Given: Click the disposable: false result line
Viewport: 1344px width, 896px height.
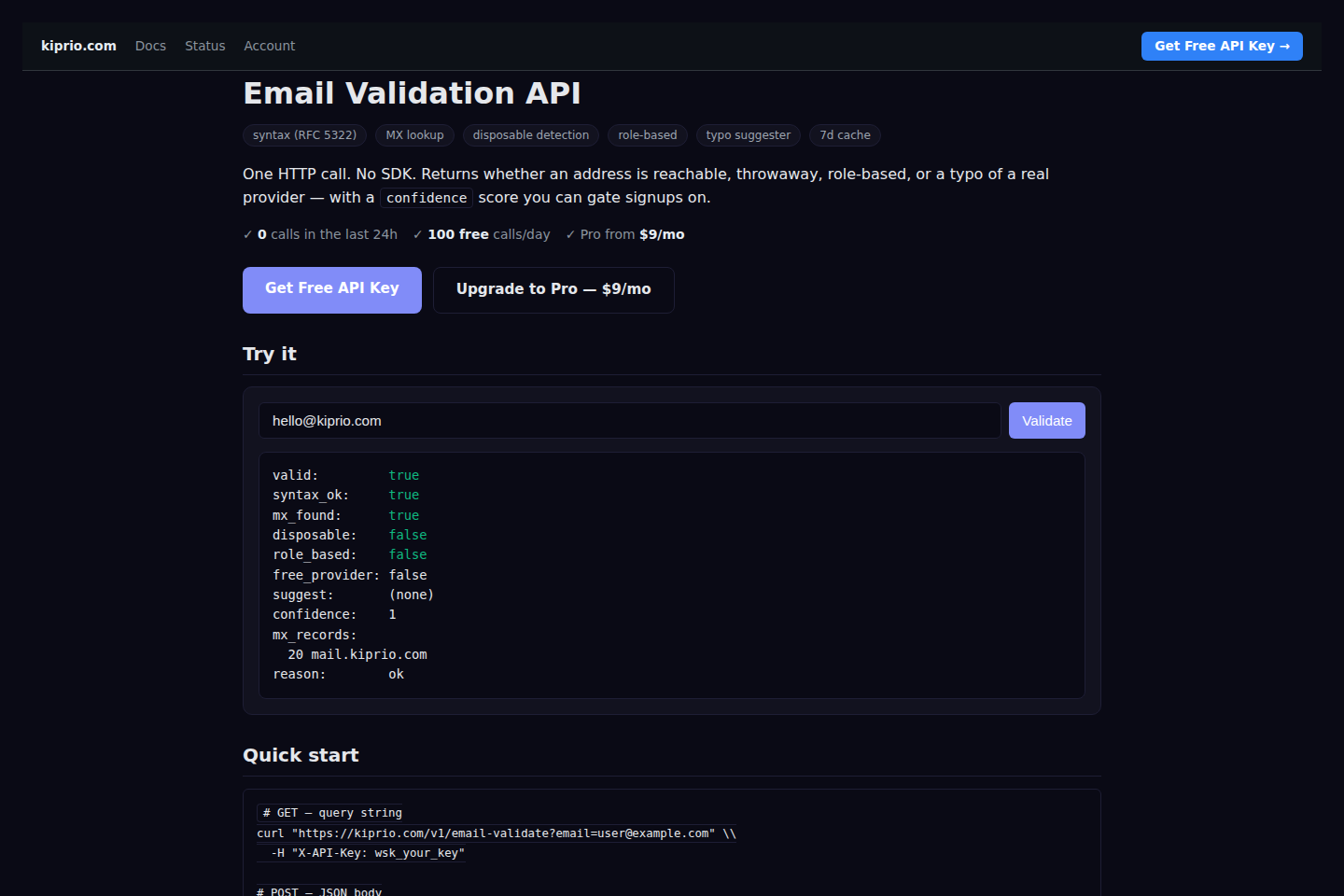Looking at the screenshot, I should click(350, 535).
